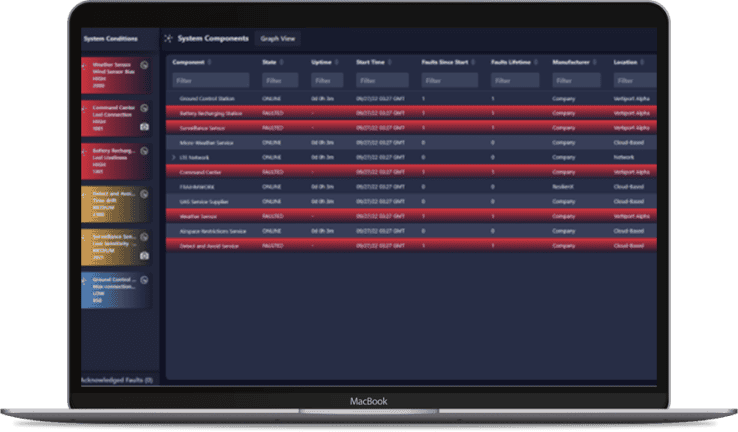The width and height of the screenshot is (738, 432).
Task: Click the circle icon on Command Center card
Action: tap(144, 108)
